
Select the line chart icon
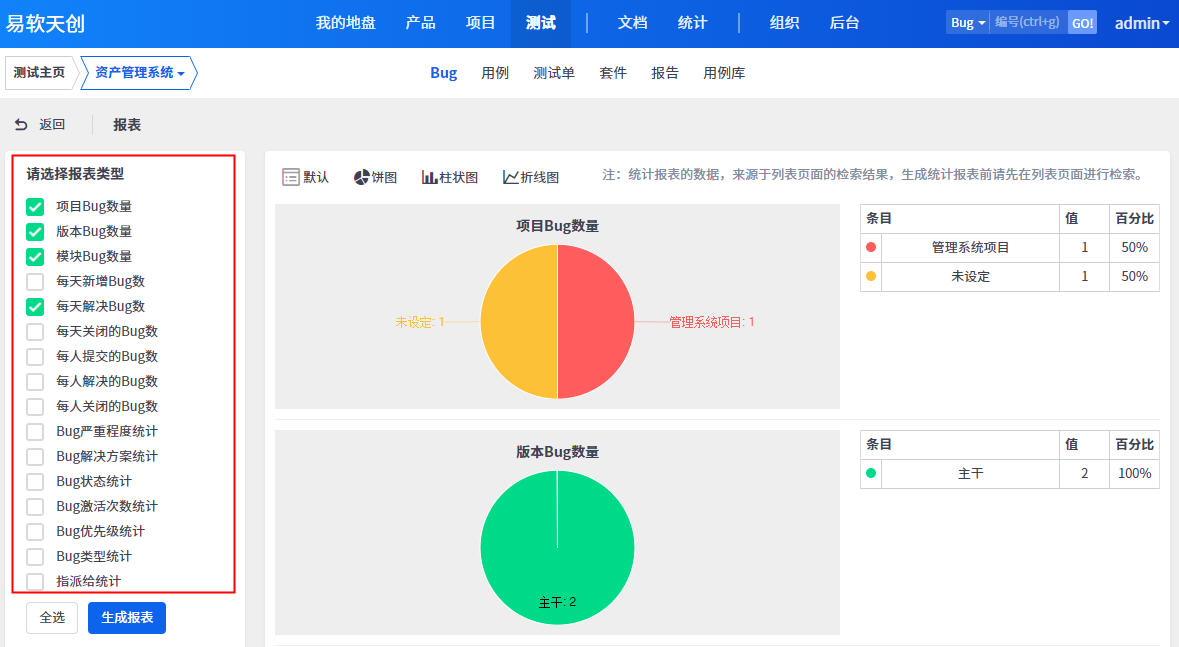pos(510,177)
